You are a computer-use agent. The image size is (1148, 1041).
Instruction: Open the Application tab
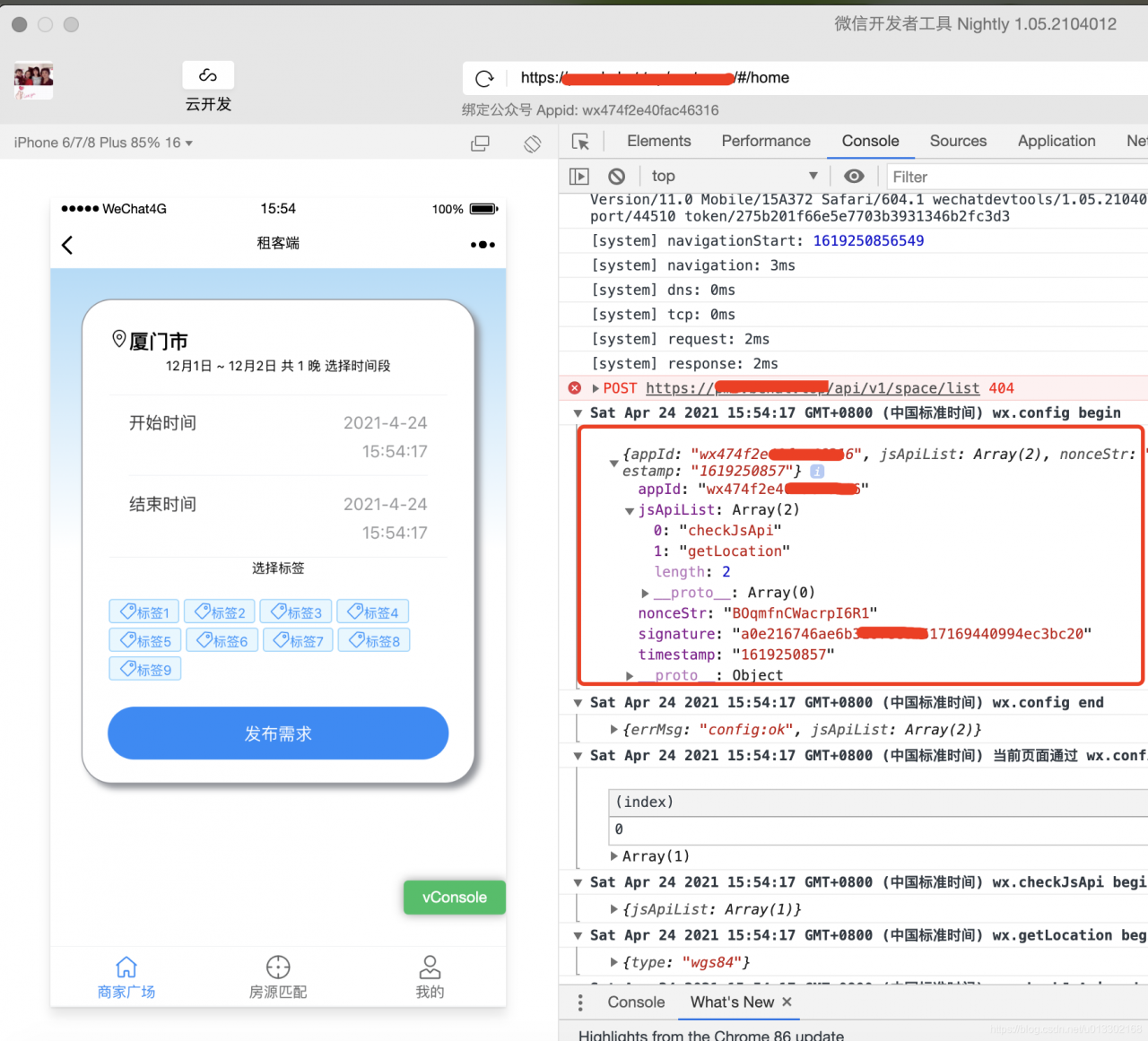1057,141
